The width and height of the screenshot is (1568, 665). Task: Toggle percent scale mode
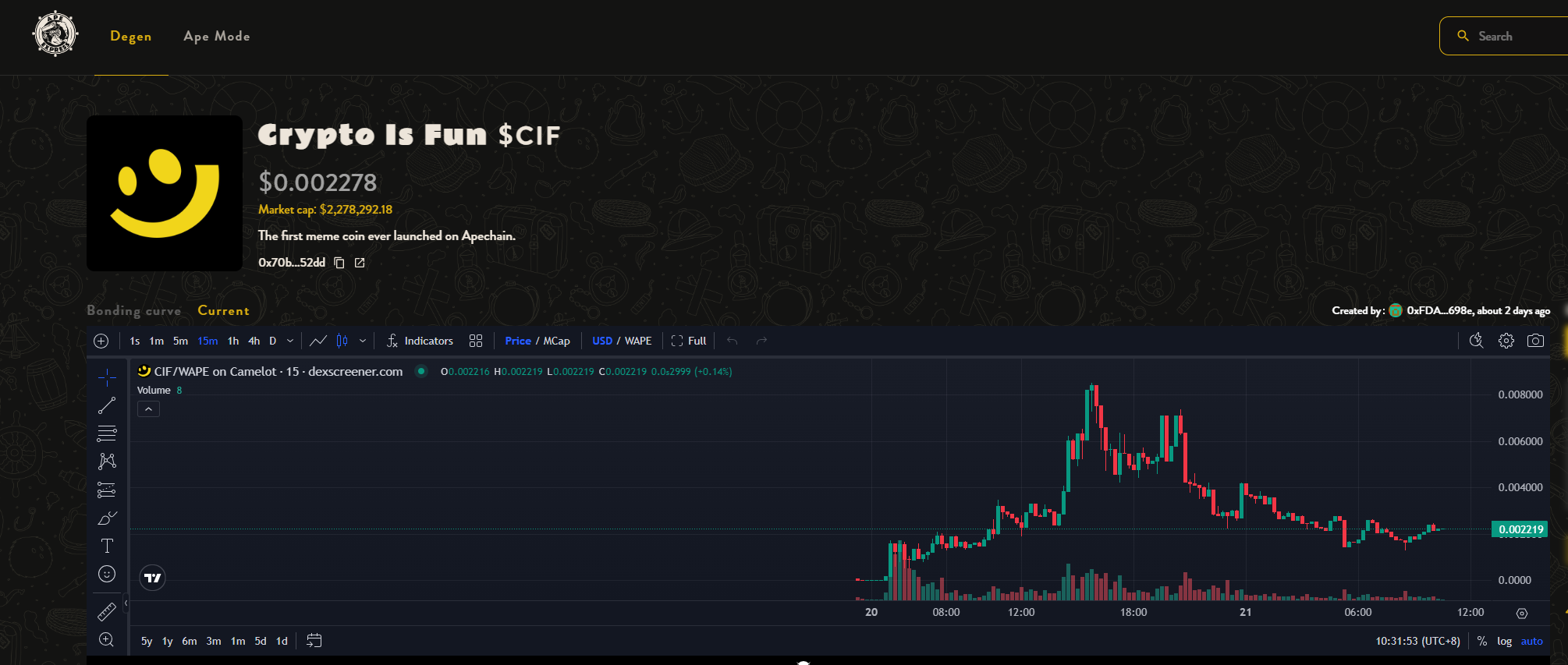pyautogui.click(x=1481, y=641)
